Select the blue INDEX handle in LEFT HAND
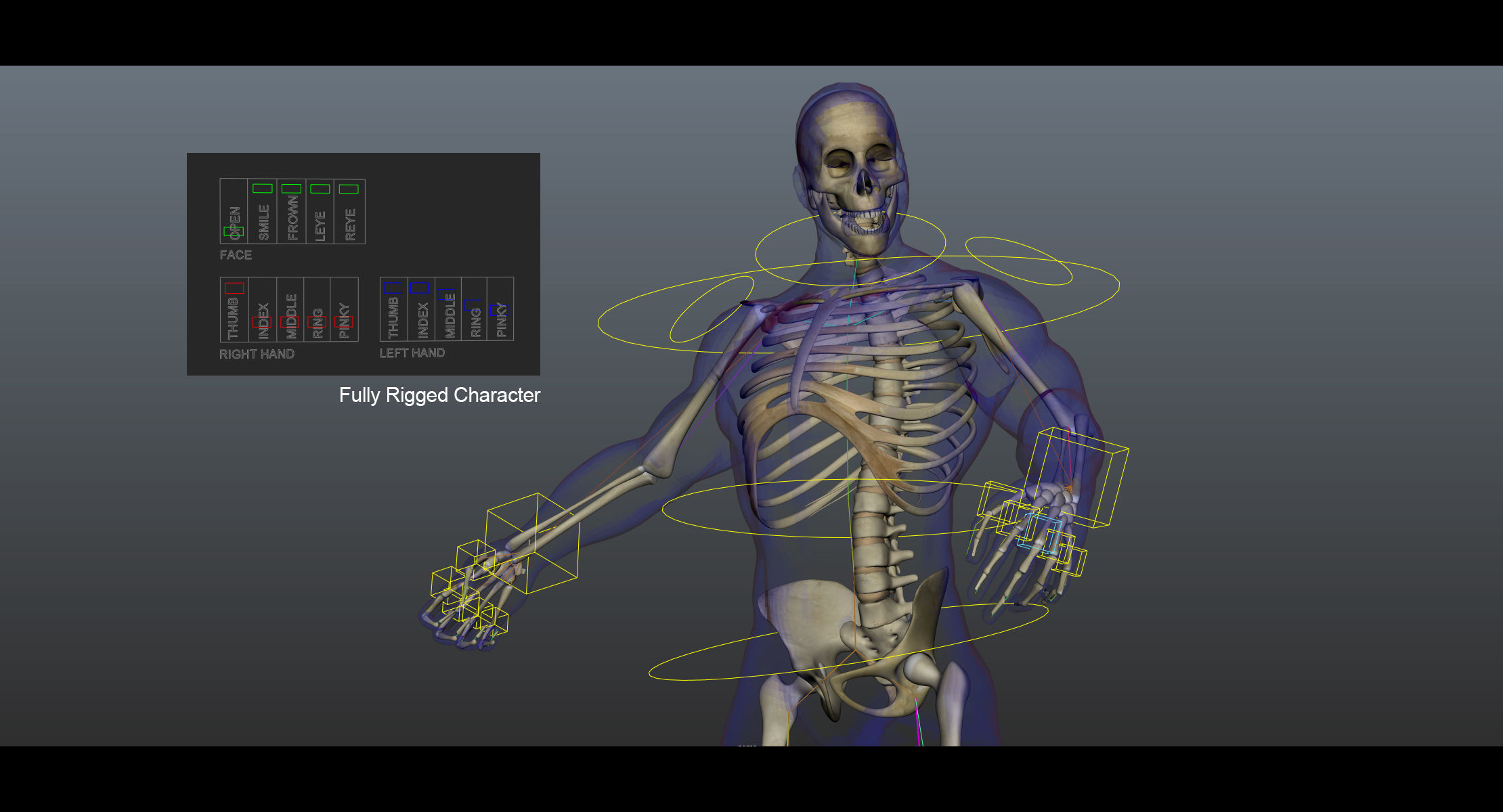 tap(420, 288)
